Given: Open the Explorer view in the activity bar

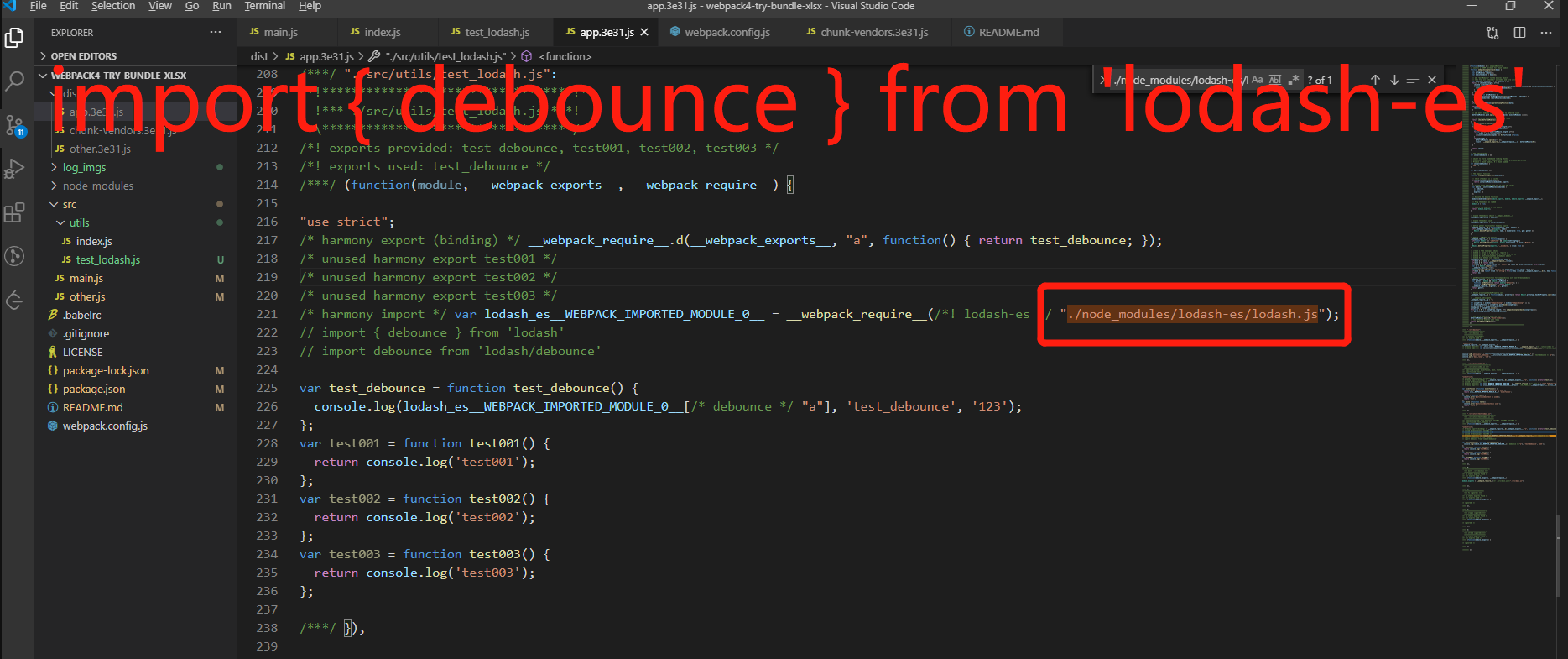Looking at the screenshot, I should 14,38.
